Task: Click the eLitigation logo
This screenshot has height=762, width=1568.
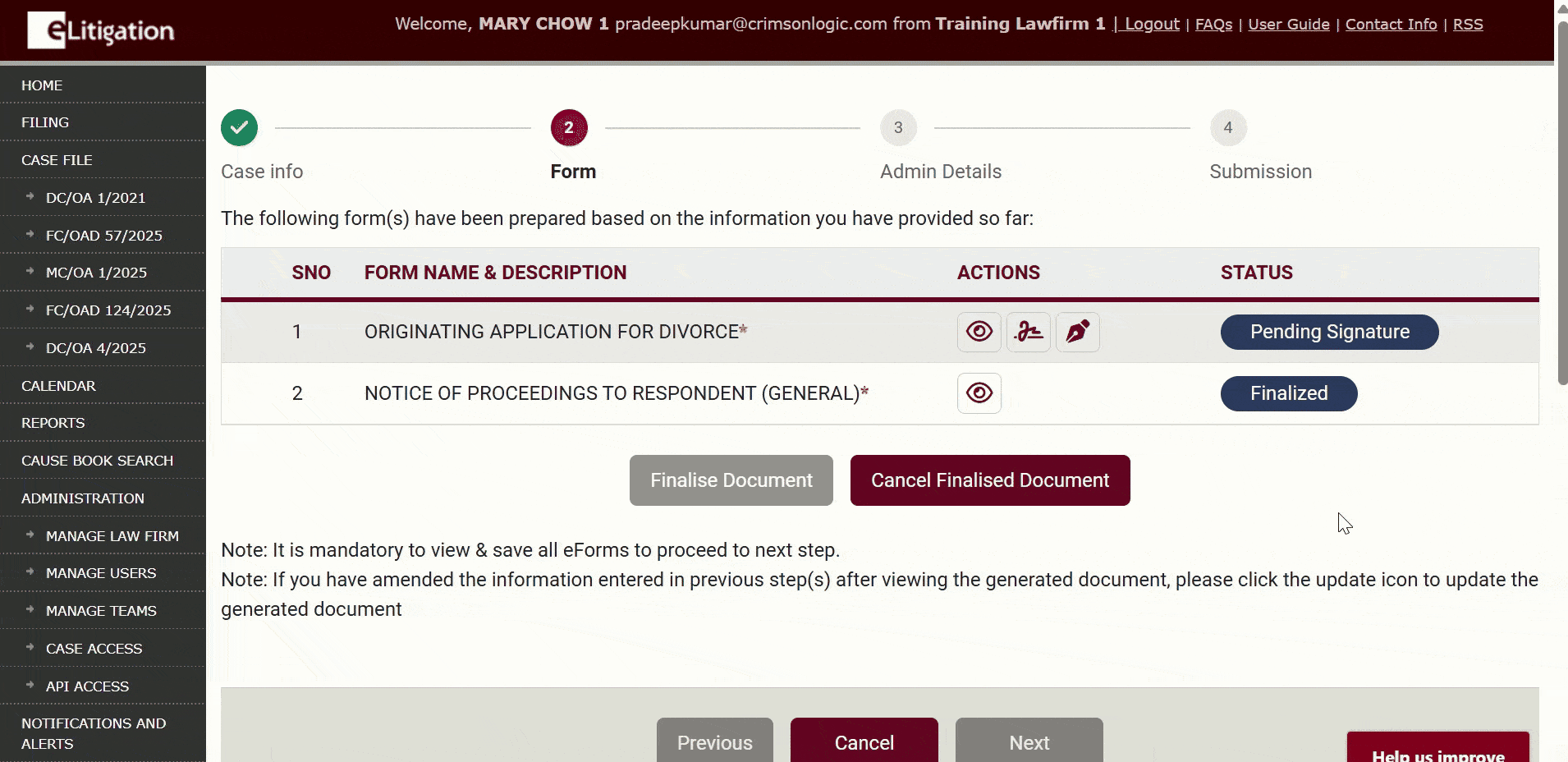Action: tap(101, 30)
